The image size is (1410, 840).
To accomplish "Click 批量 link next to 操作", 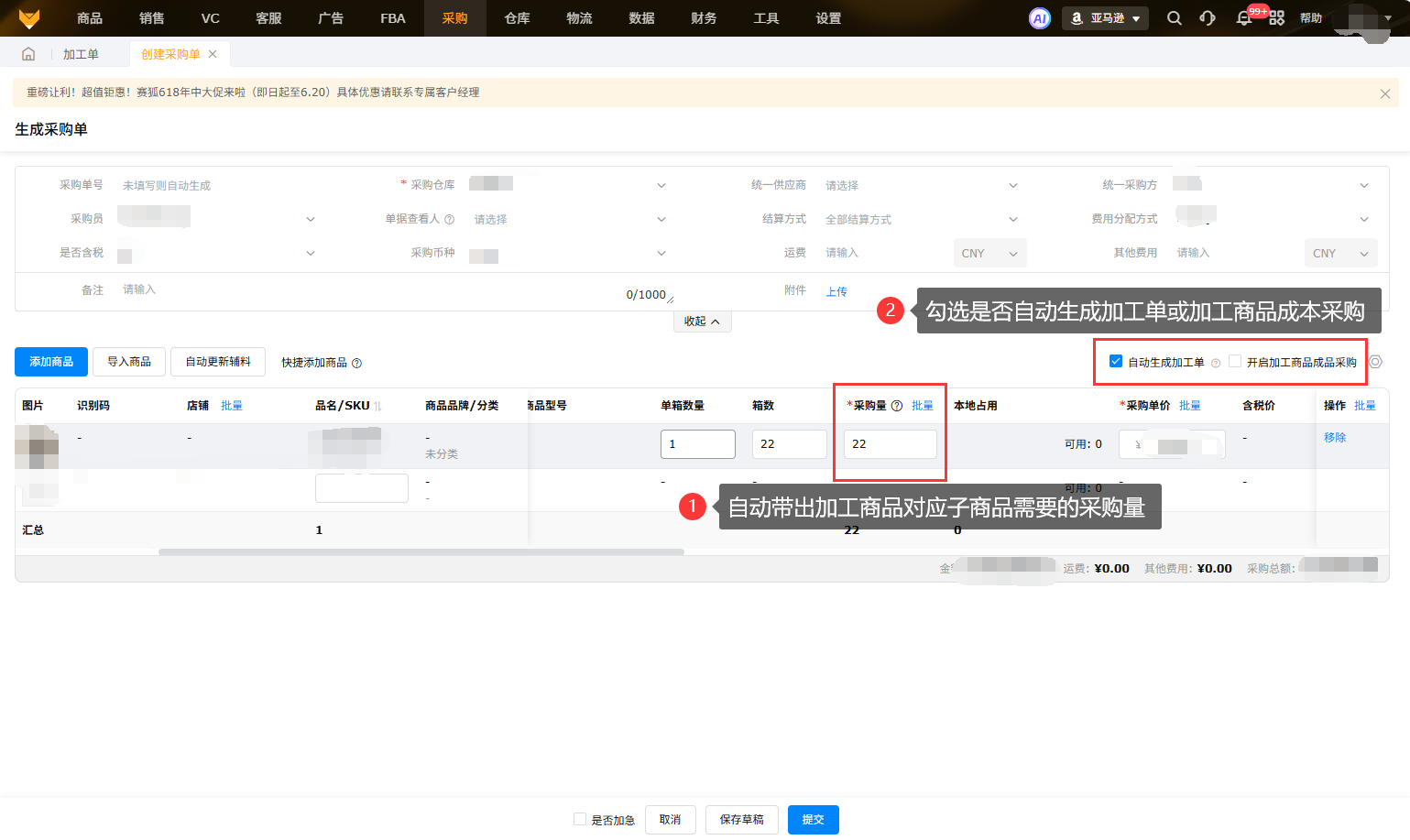I will pos(1365,406).
